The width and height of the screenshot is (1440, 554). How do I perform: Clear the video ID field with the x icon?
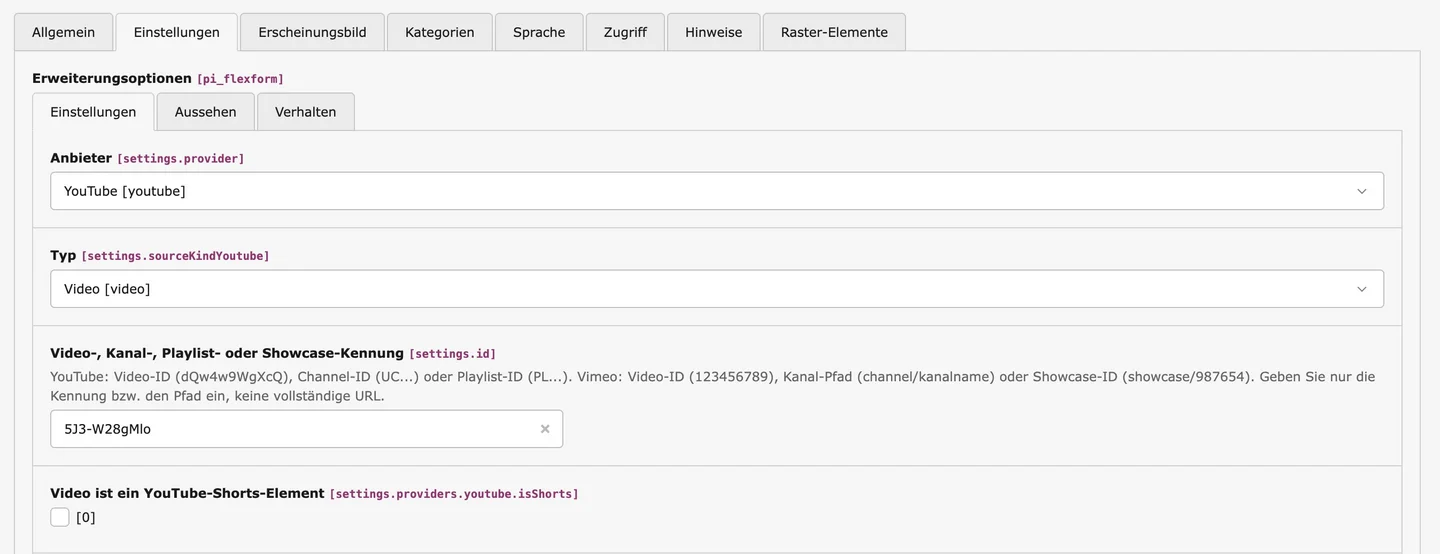(545, 429)
